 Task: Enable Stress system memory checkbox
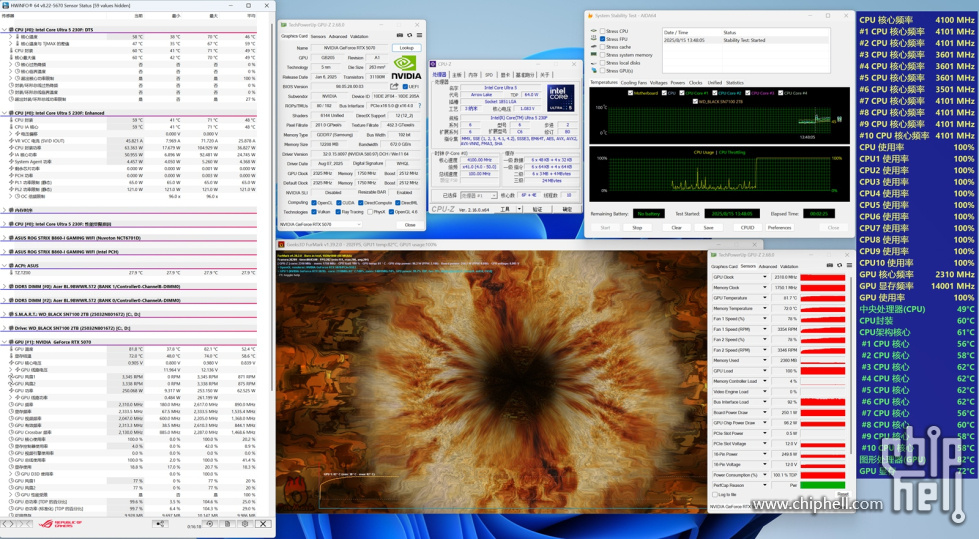(x=603, y=55)
